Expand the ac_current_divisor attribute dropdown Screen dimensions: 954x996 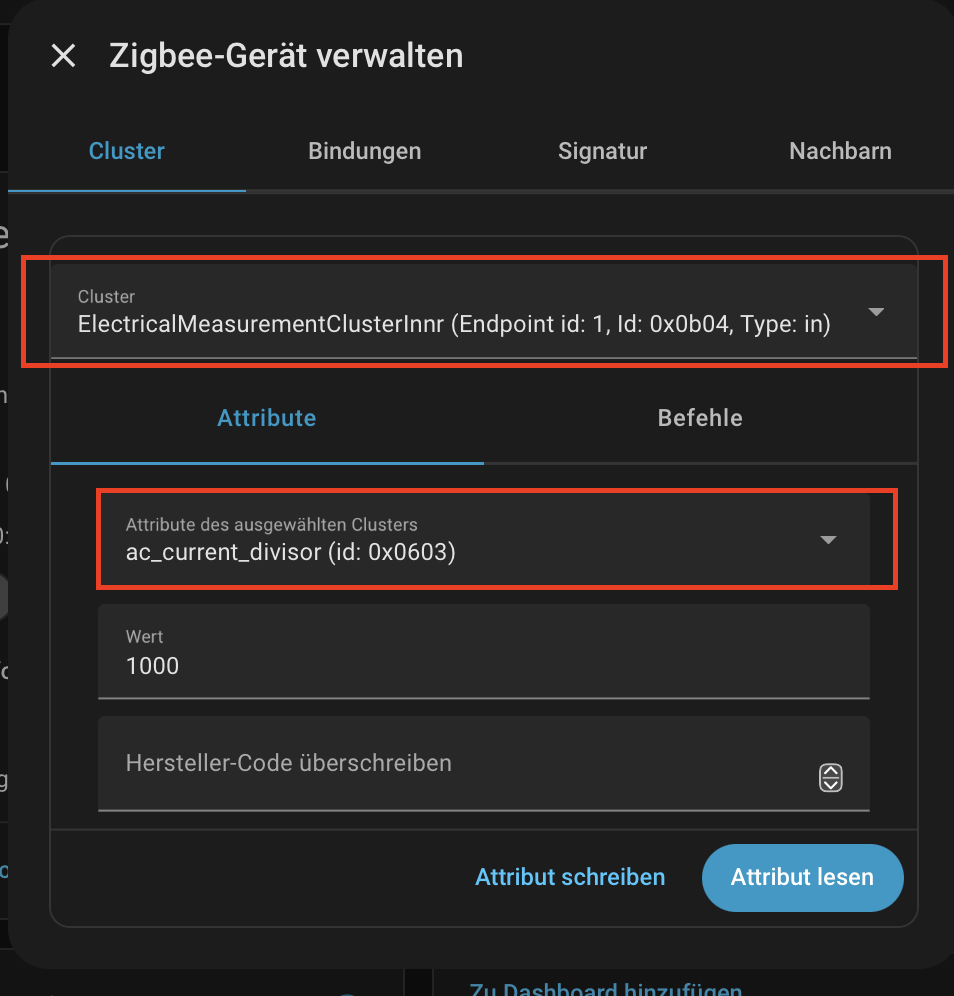click(x=460, y=539)
